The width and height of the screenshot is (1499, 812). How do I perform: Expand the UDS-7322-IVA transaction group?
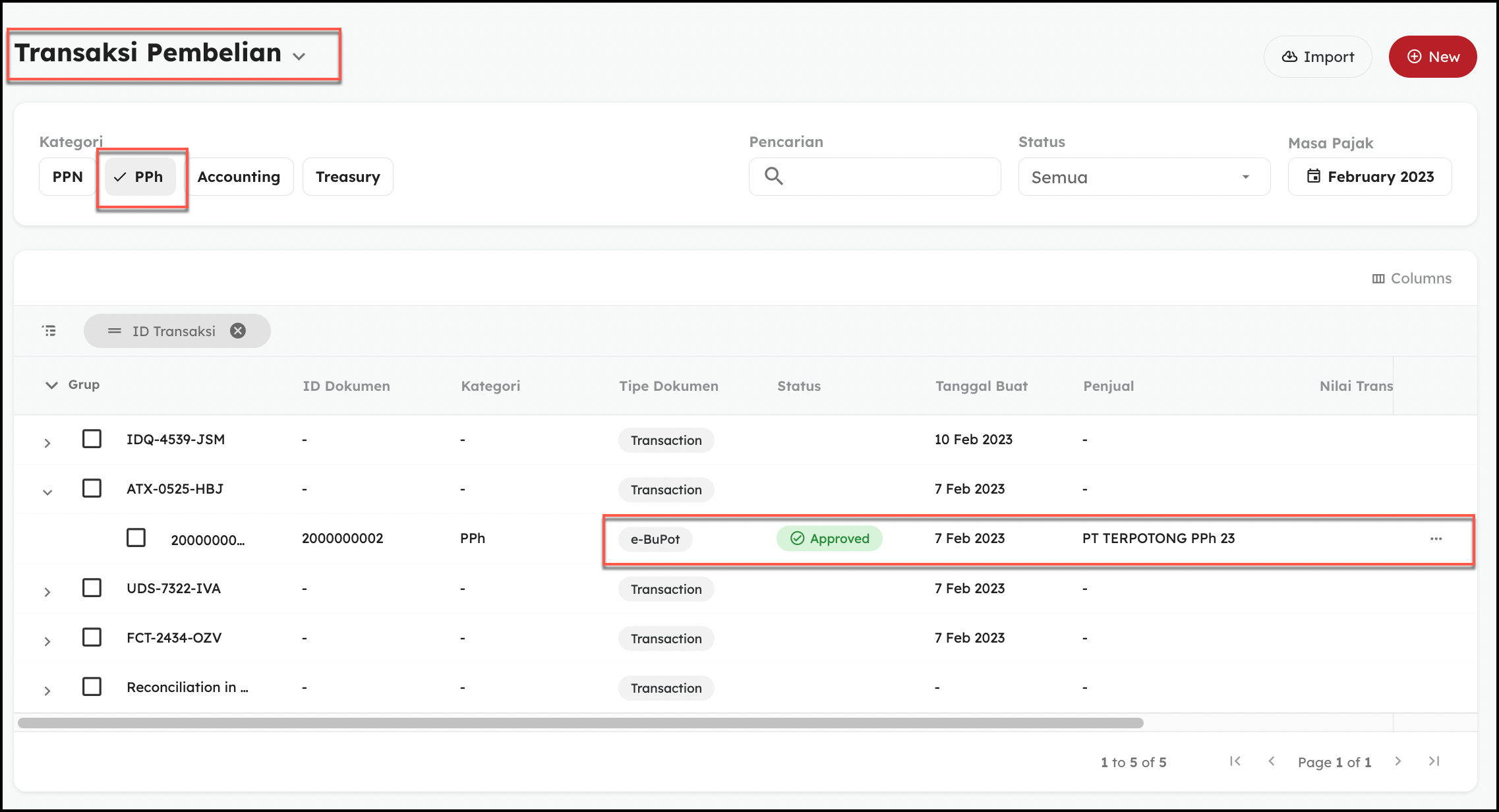[47, 592]
